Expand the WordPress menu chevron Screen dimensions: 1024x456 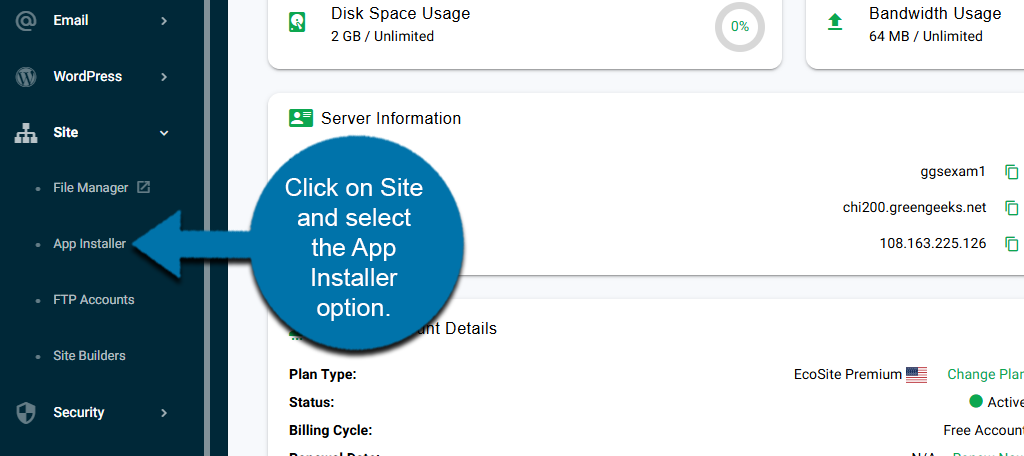[x=164, y=77]
